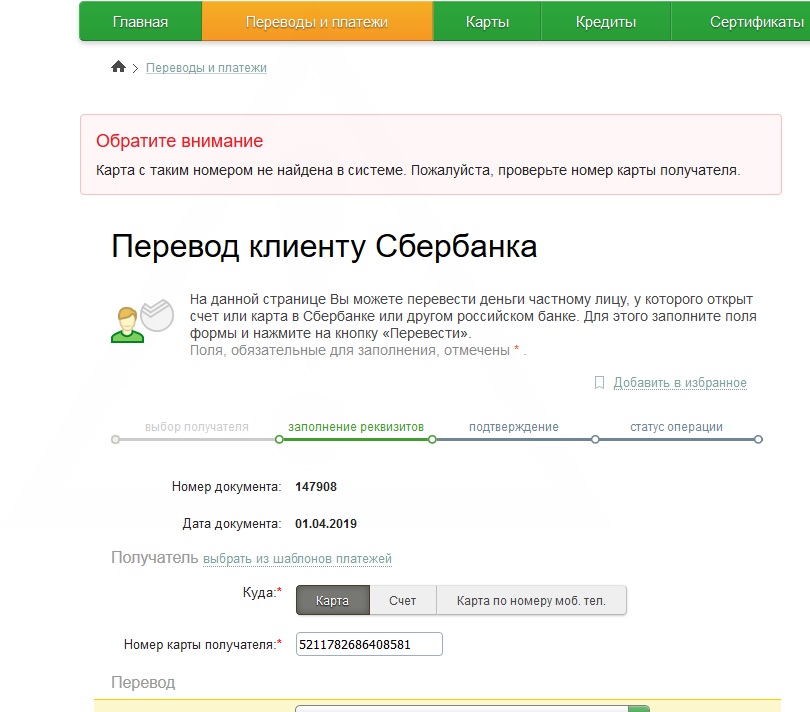Select the Счет destination option

402,600
